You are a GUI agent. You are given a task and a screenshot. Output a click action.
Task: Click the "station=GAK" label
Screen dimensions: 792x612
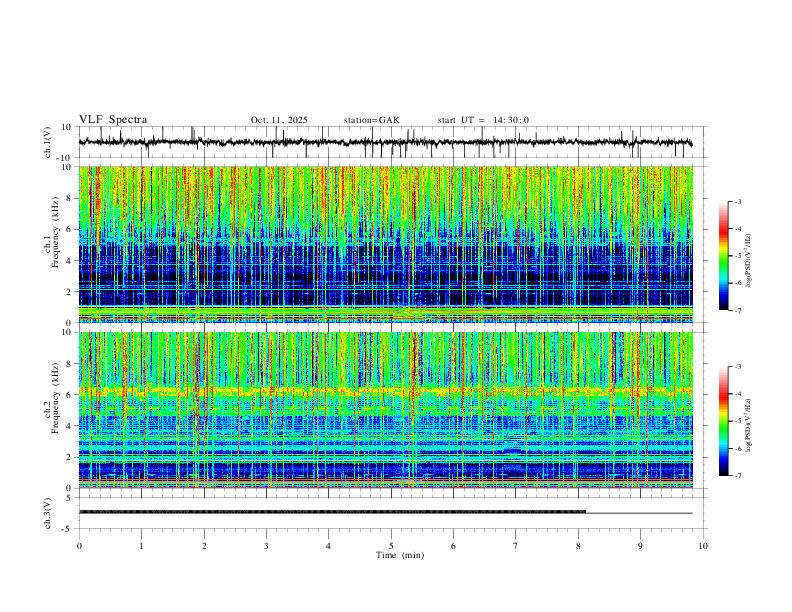[371, 120]
